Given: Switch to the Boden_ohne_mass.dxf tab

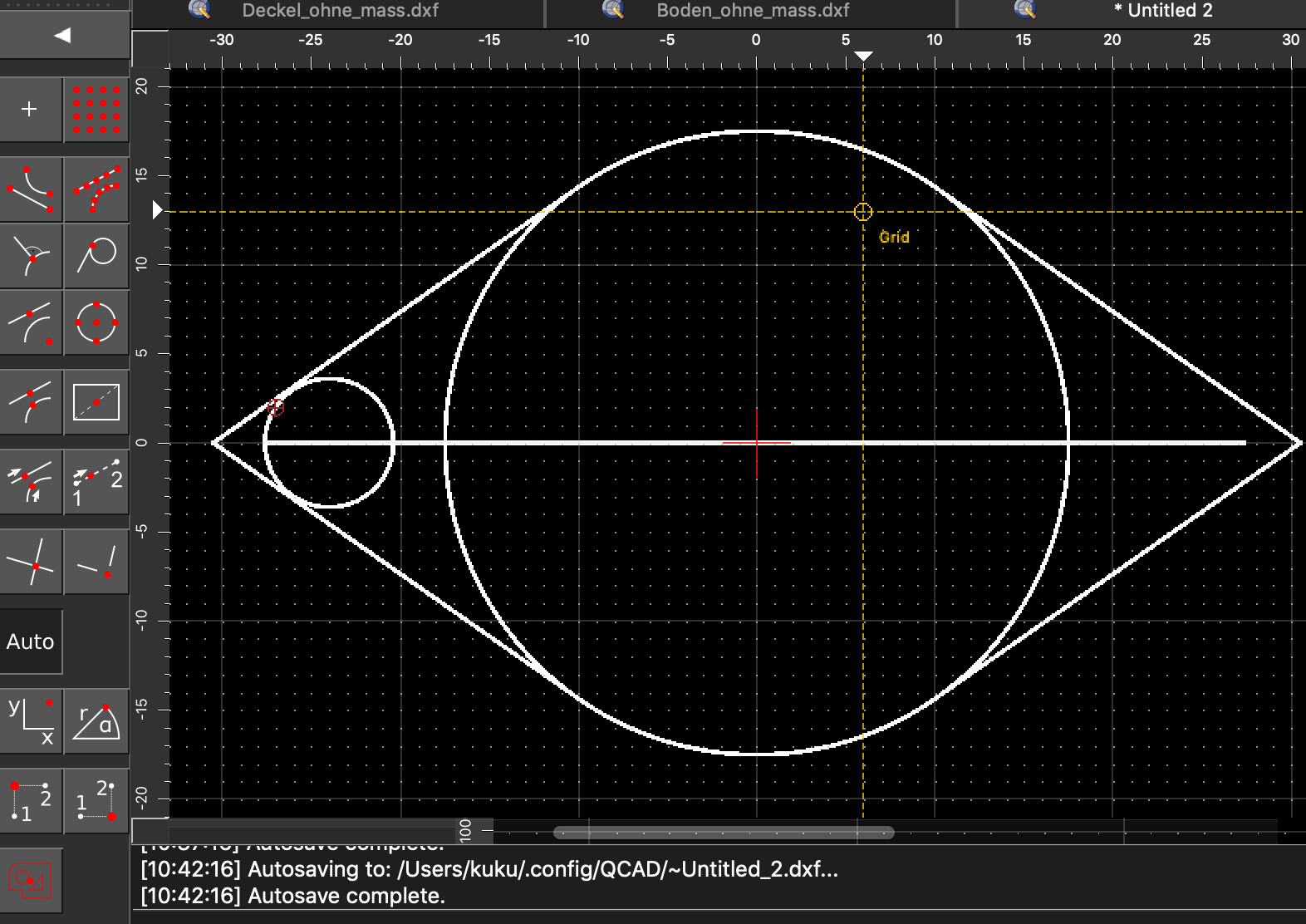Looking at the screenshot, I should tap(752, 11).
